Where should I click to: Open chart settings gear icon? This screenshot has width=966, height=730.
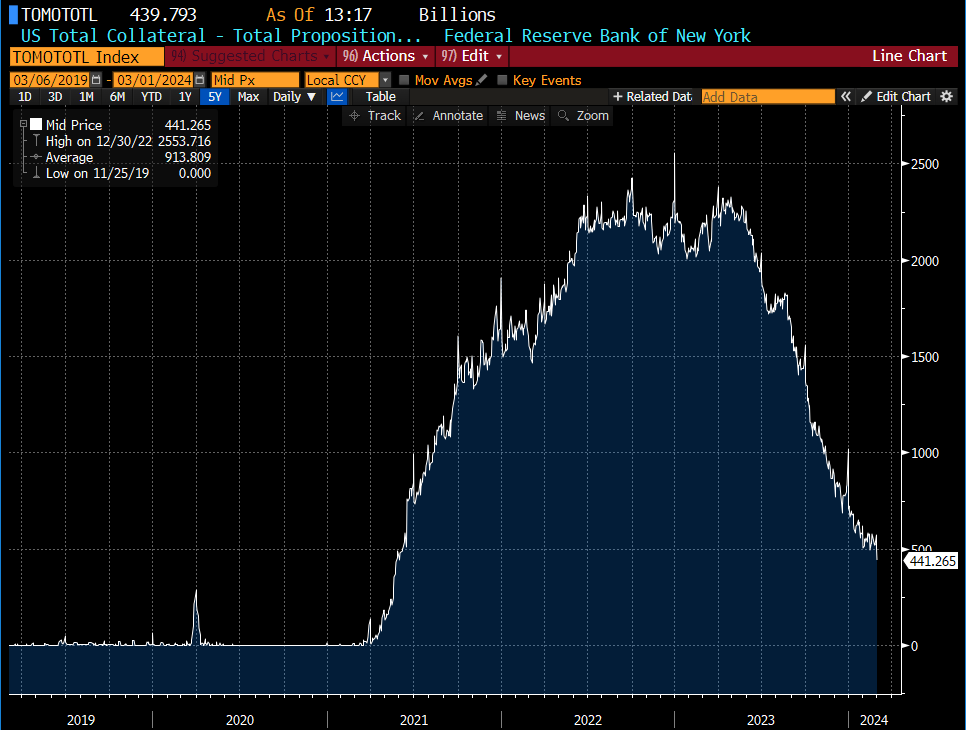947,97
